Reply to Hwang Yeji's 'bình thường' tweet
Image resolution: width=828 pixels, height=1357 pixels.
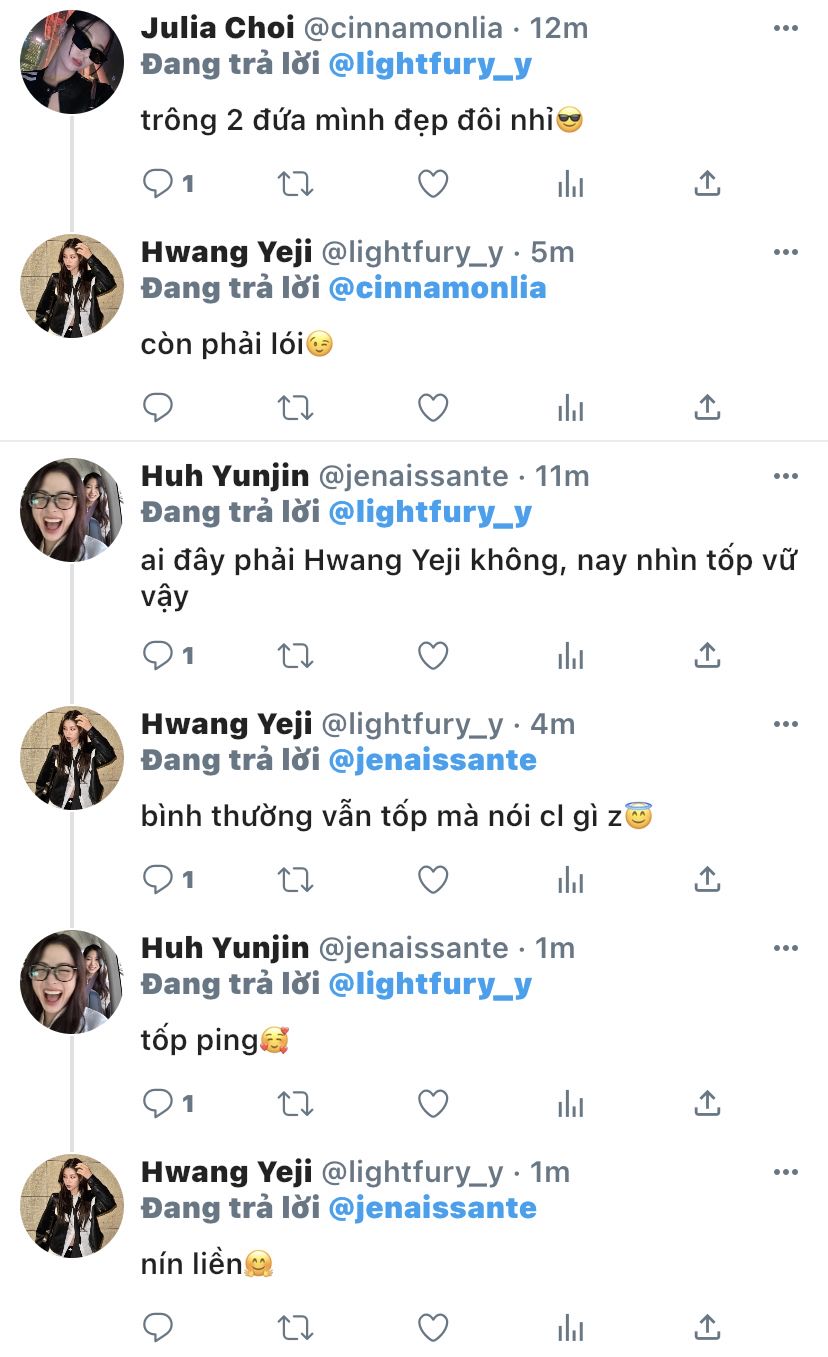coord(158,880)
